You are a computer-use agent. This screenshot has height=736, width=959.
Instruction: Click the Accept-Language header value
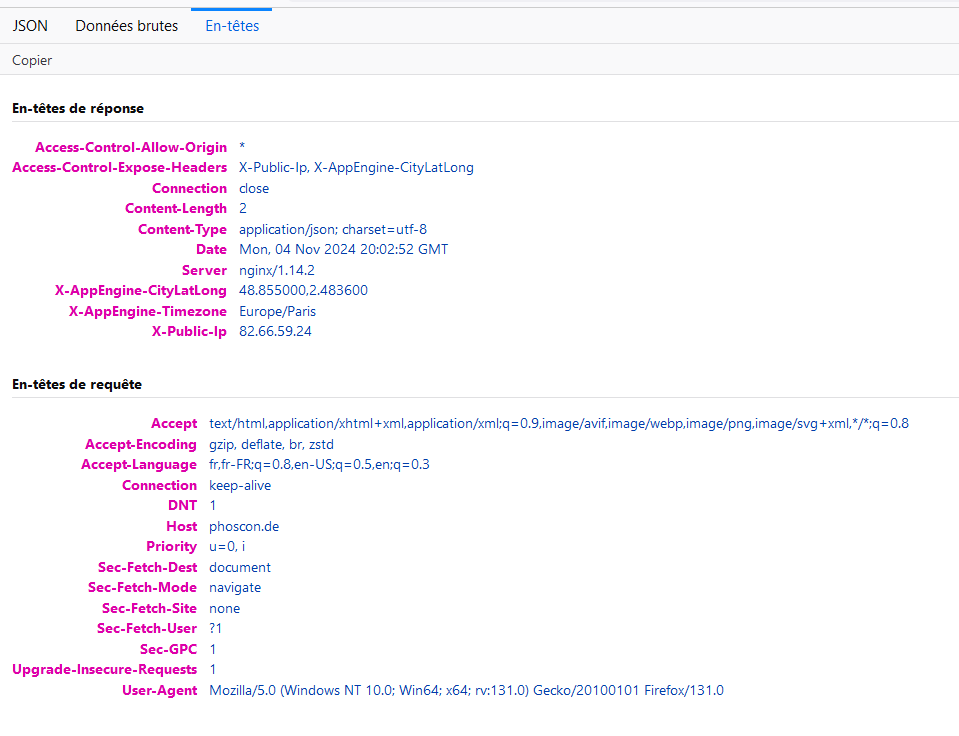[319, 464]
